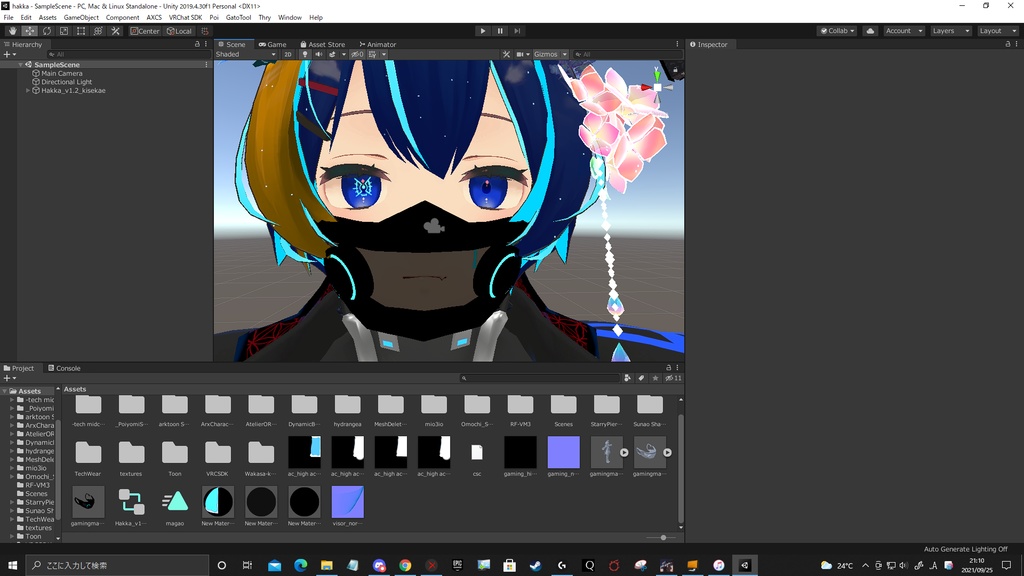Viewport: 1024px width, 576px height.
Task: Start Play mode
Action: 483,31
